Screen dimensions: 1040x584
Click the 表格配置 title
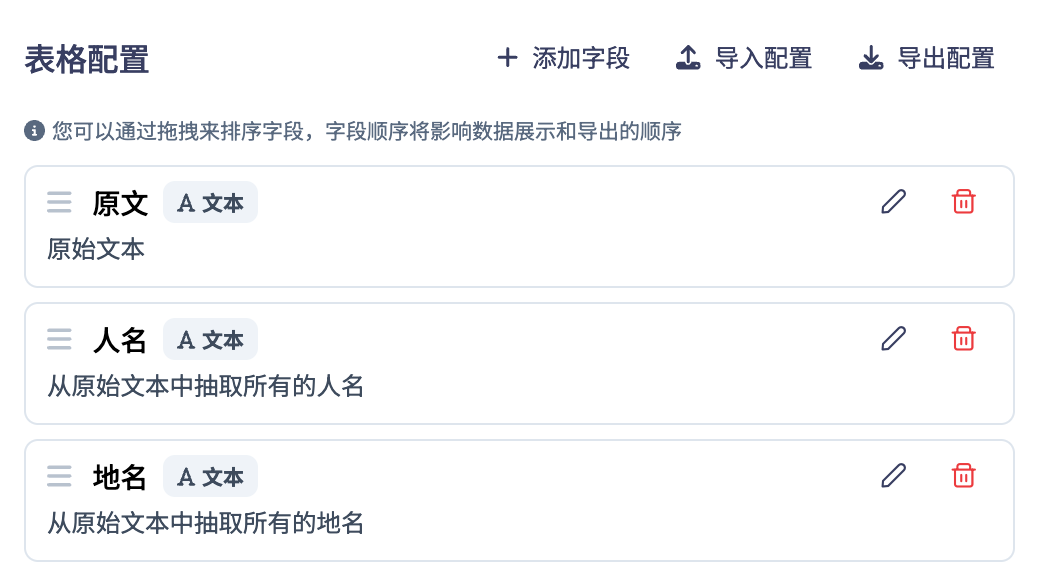point(86,60)
